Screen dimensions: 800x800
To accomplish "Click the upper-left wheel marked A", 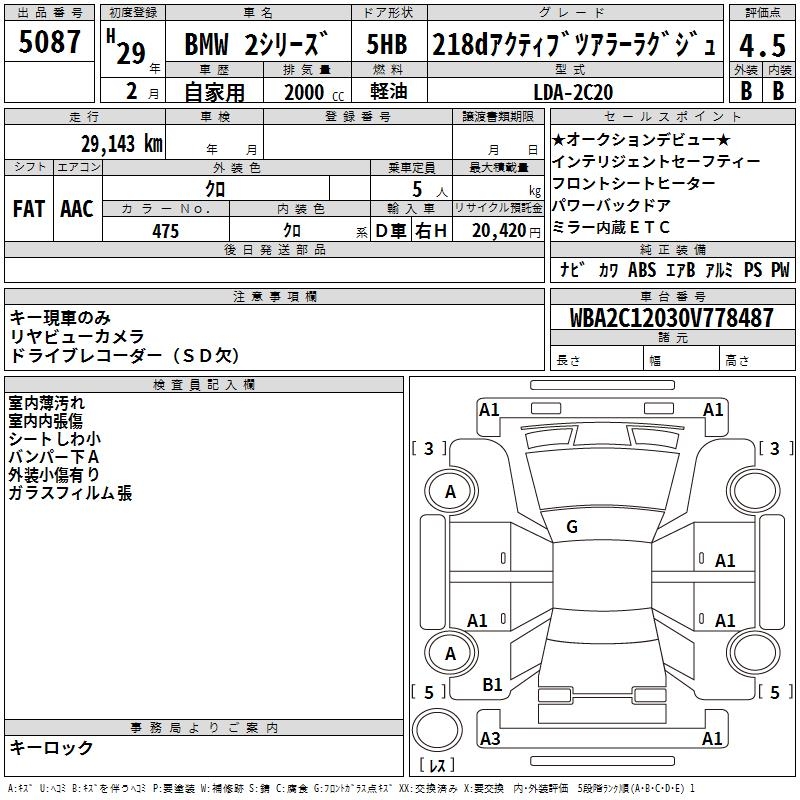I will [451, 491].
